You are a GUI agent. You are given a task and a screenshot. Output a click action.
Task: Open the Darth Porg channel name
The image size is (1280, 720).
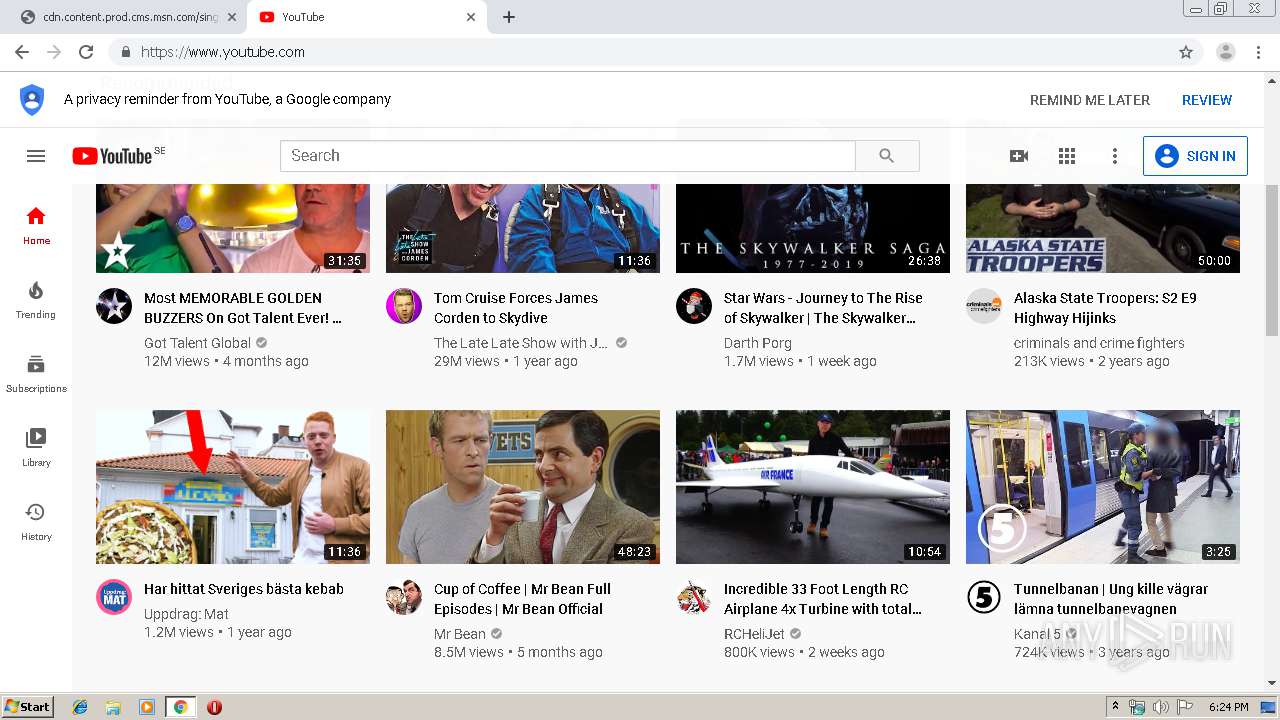coord(758,343)
